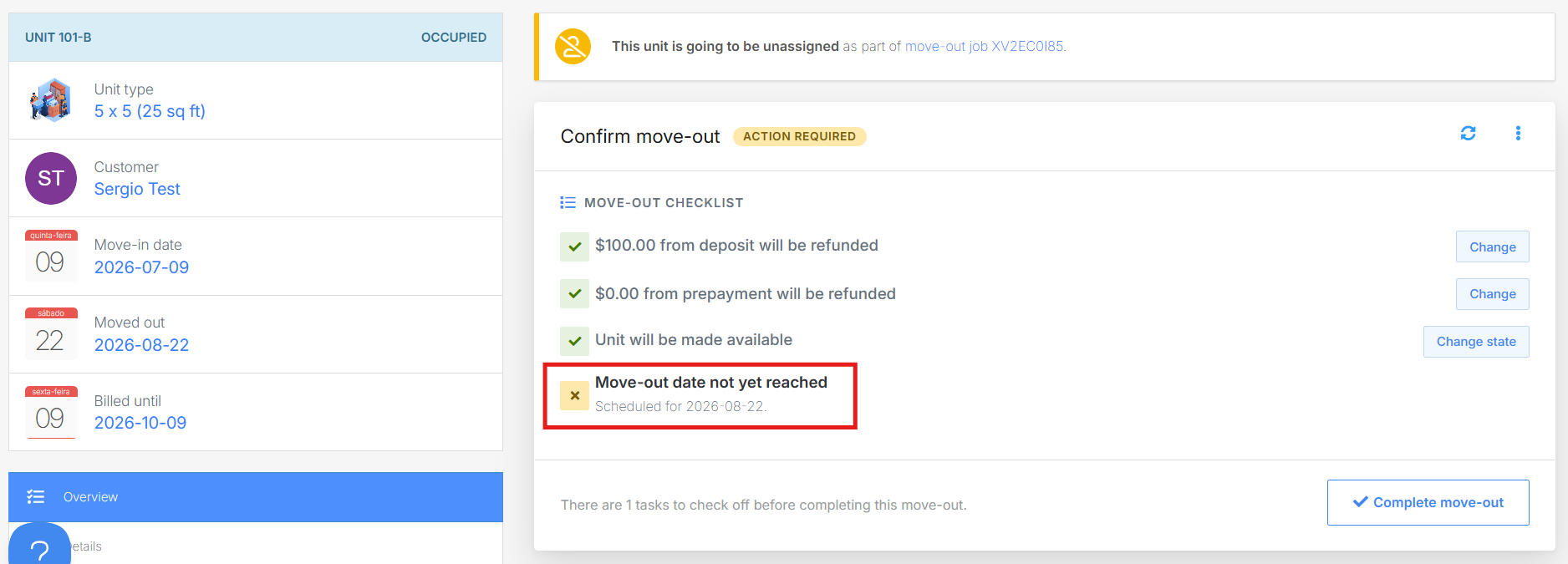Open move-out job XV2EC0I85 link
Viewport: 1568px width, 564px height.
click(x=985, y=46)
